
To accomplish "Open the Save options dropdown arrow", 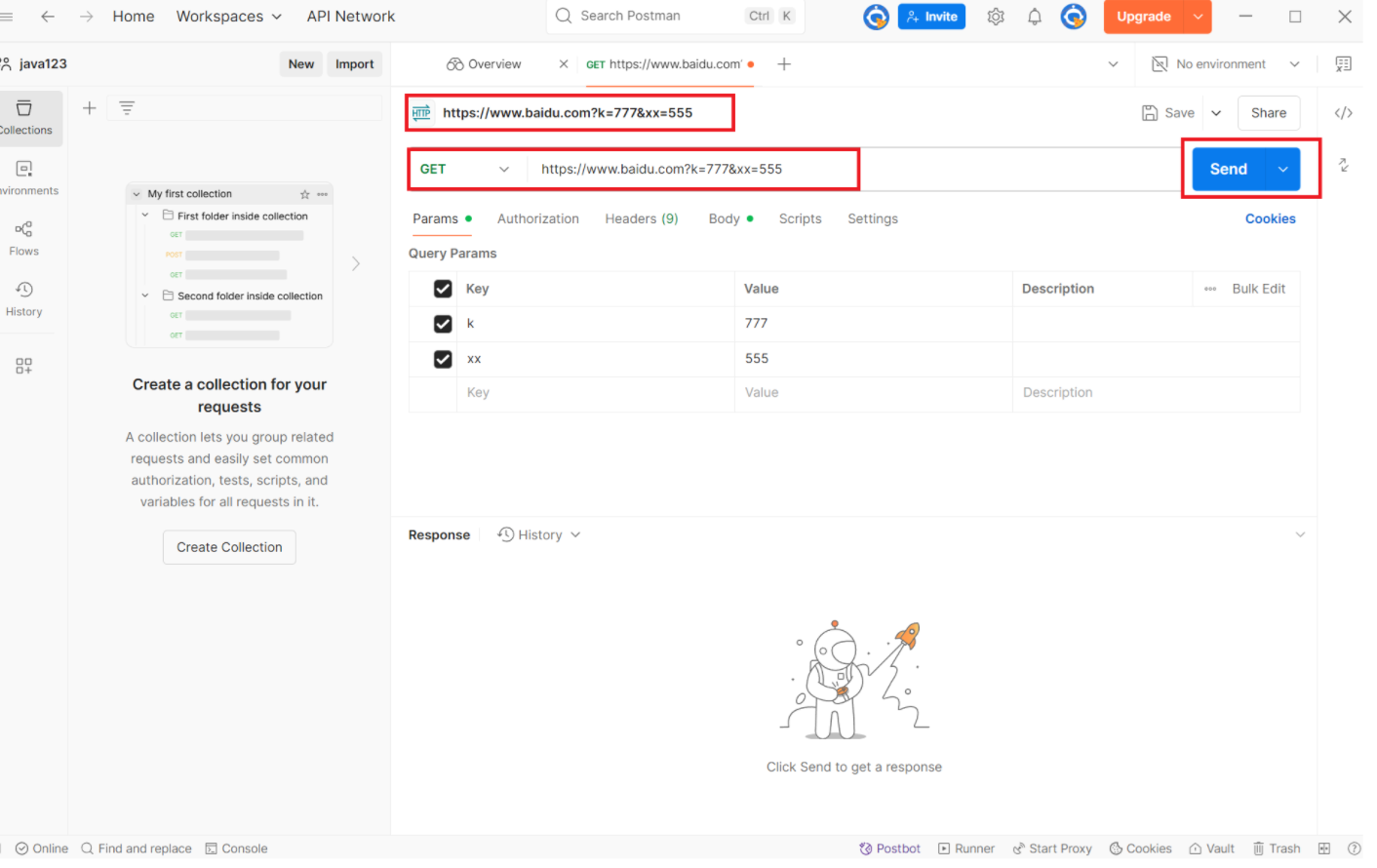I will tap(1216, 113).
